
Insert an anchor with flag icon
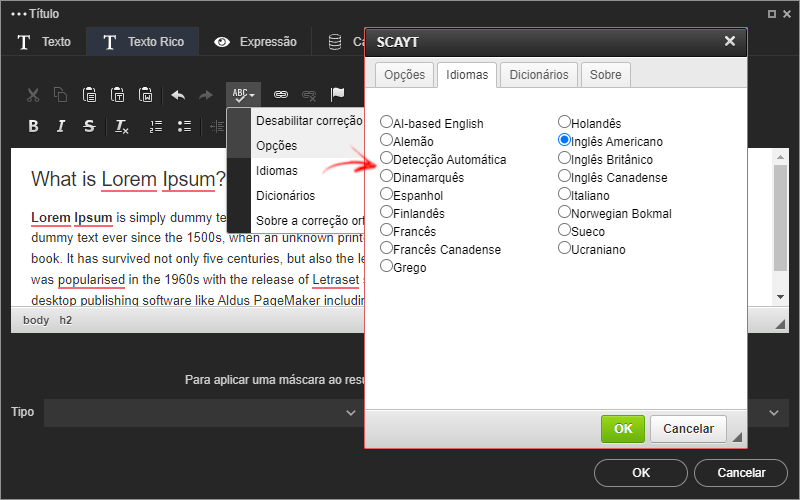pos(337,95)
